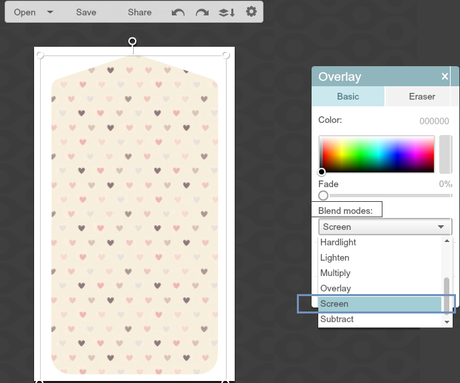Image resolution: width=460 pixels, height=383 pixels.
Task: Click the Blend modes label
Action: [345, 211]
